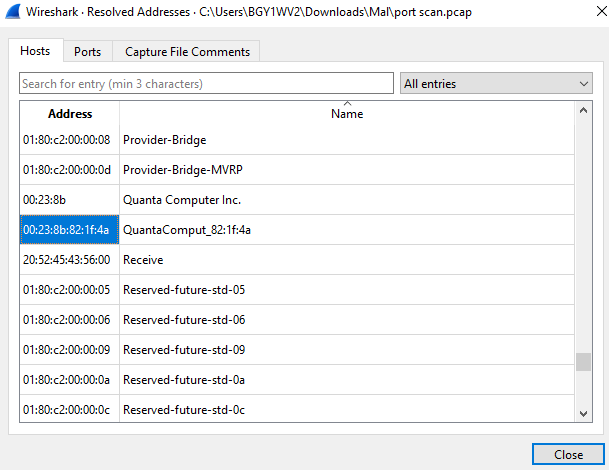Click the Wireshark shark fin icon
609x470 pixels.
(x=13, y=12)
